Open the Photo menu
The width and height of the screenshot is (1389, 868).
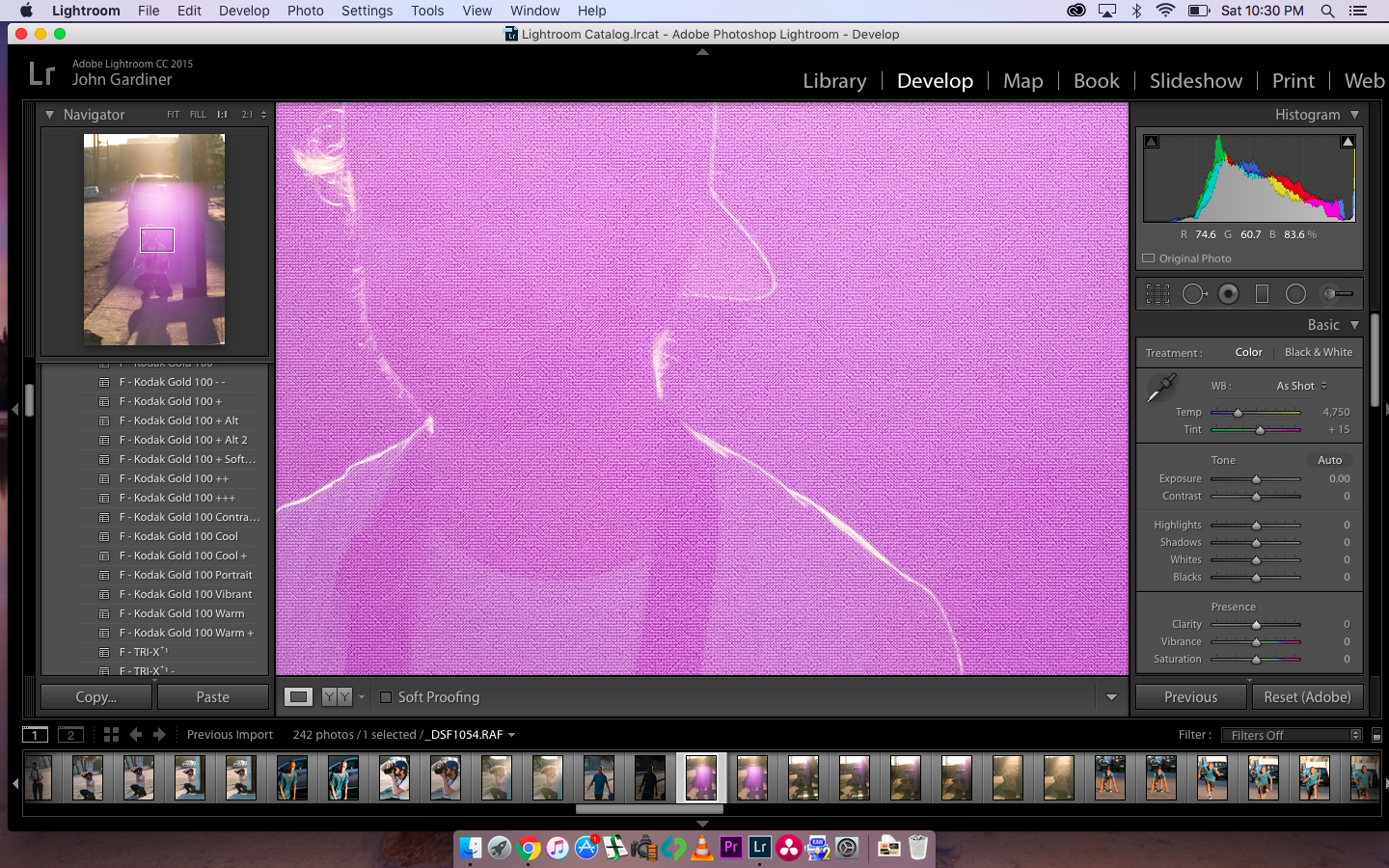click(x=305, y=11)
